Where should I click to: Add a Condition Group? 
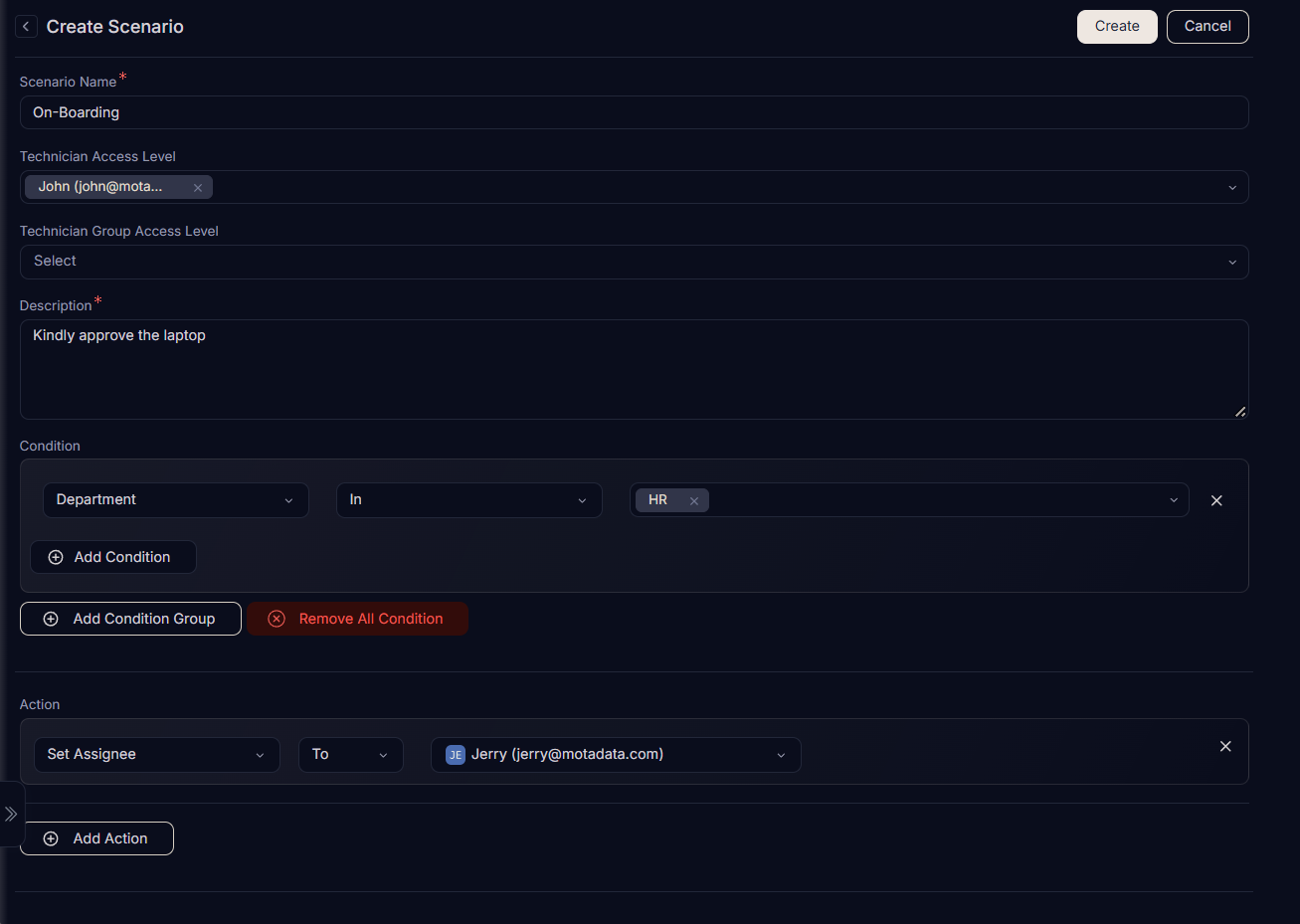[130, 619]
